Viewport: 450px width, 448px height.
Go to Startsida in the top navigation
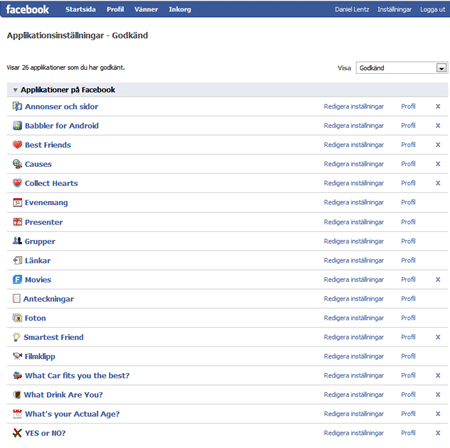[x=81, y=9]
